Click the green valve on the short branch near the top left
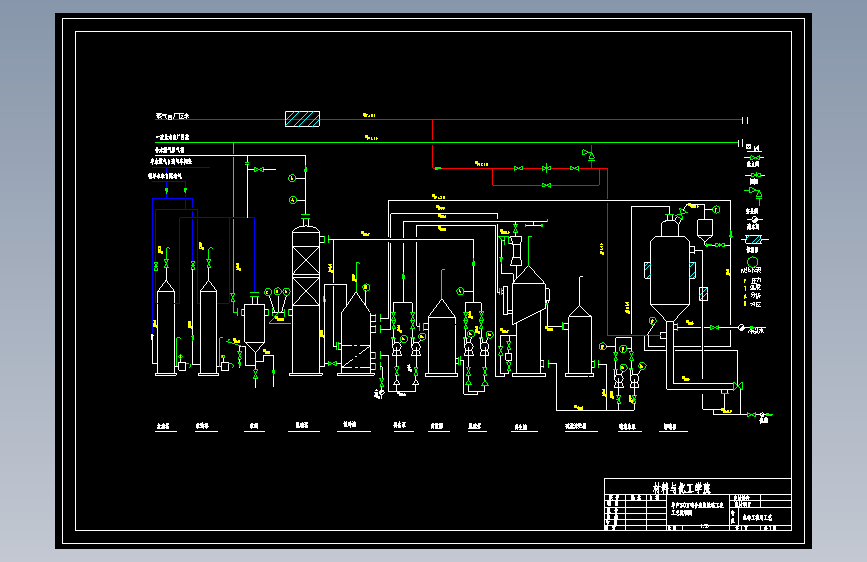The image size is (867, 562). tap(259, 169)
